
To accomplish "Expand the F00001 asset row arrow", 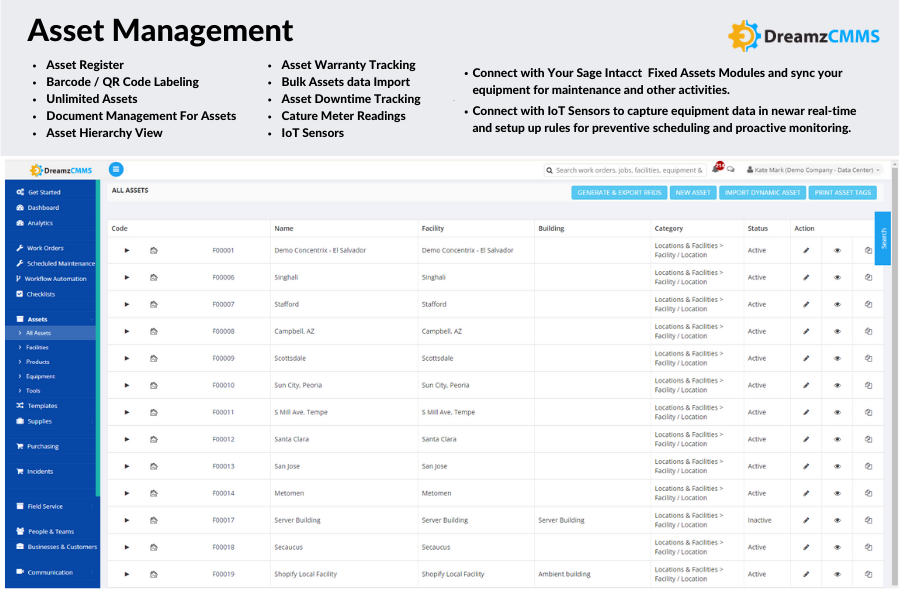I will click(x=127, y=250).
